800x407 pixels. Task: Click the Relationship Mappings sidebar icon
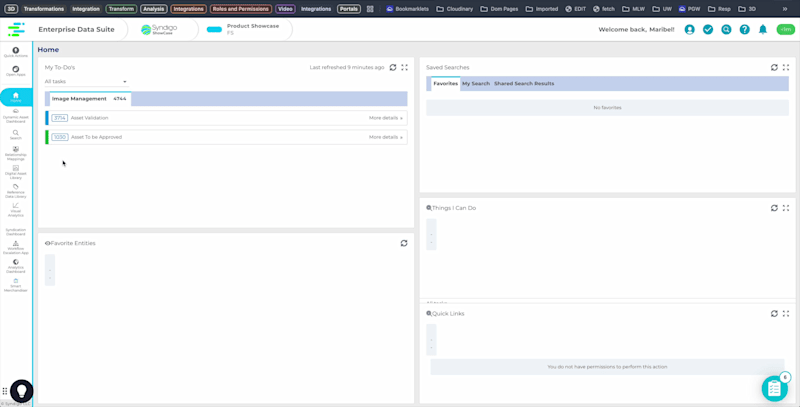click(16, 152)
